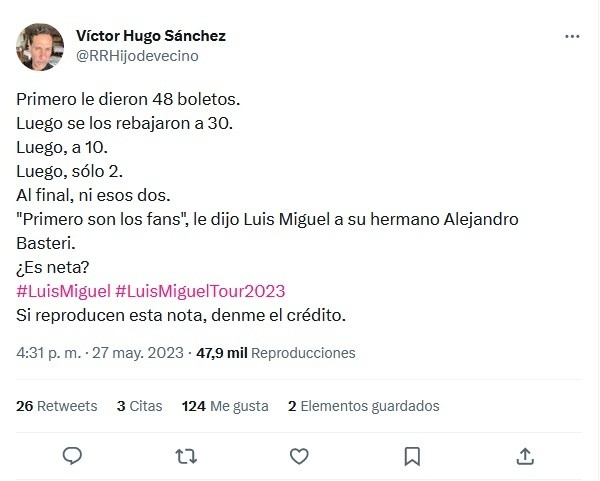Retweet using the arrows icon
The height and width of the screenshot is (481, 600).
click(185, 456)
